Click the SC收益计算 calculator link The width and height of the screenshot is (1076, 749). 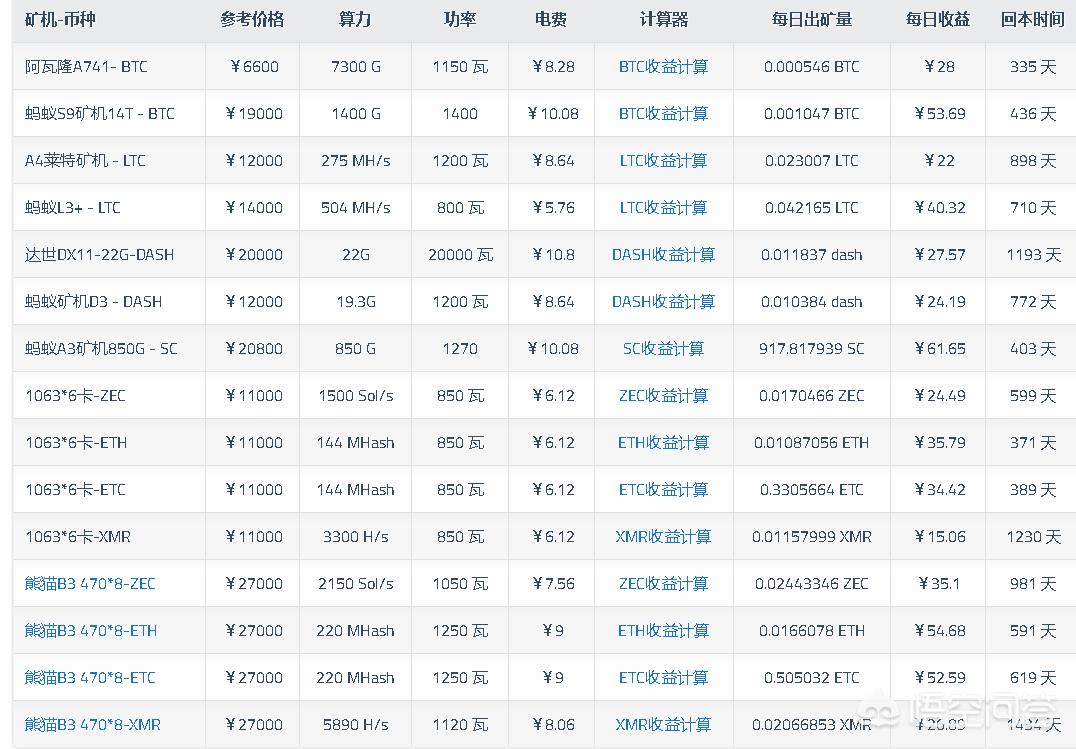coord(663,349)
